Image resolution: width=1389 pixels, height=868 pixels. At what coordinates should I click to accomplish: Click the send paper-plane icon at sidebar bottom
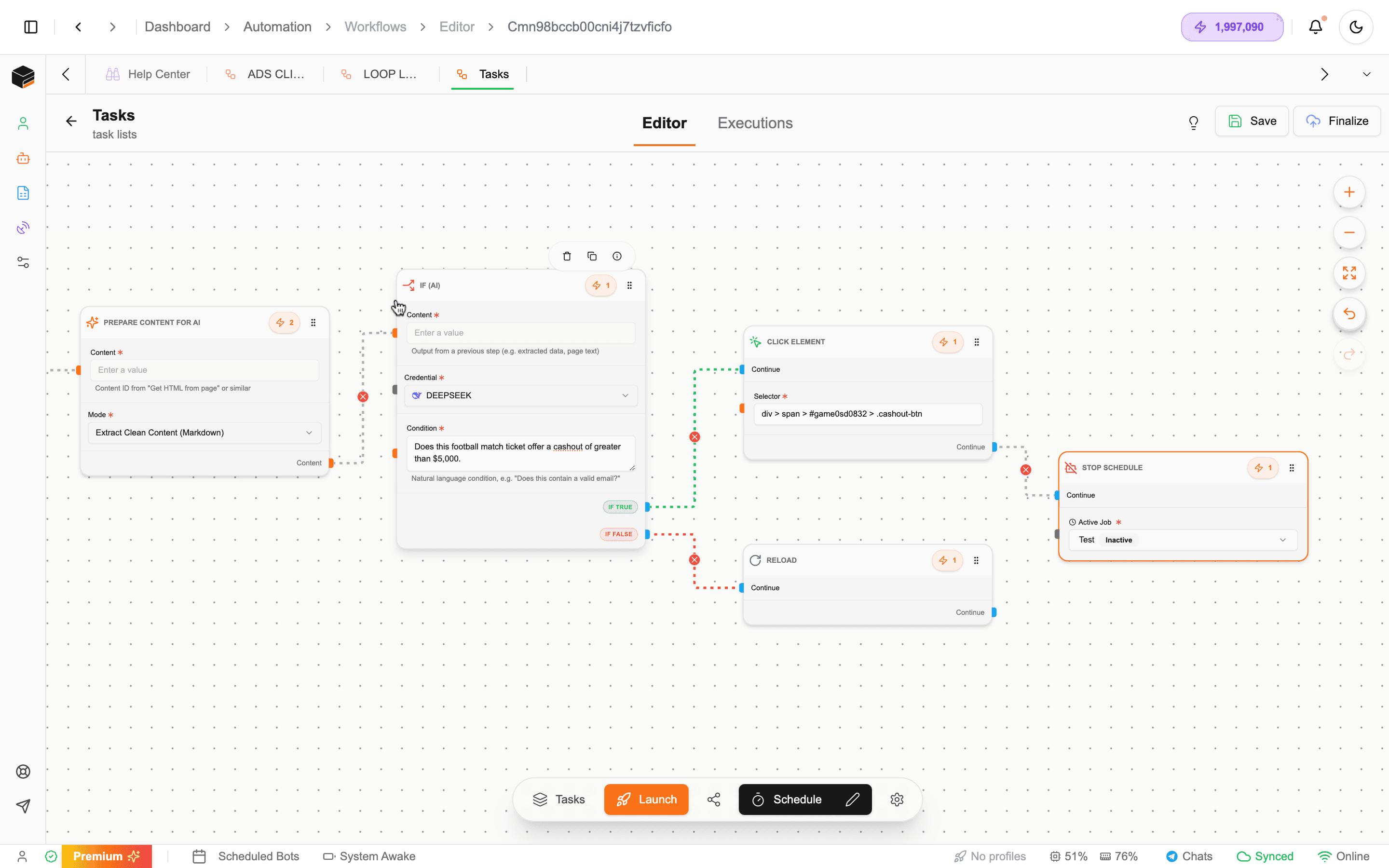pos(23,806)
